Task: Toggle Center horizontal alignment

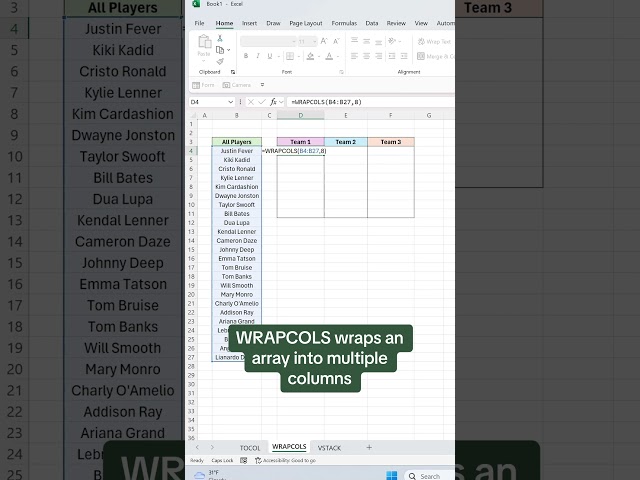Action: click(x=367, y=56)
